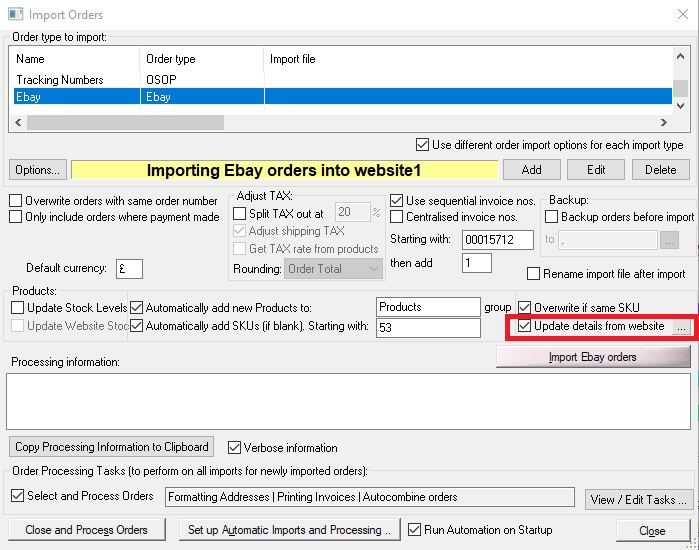Click the Order type column header
The width and height of the screenshot is (699, 550).
pos(201,59)
